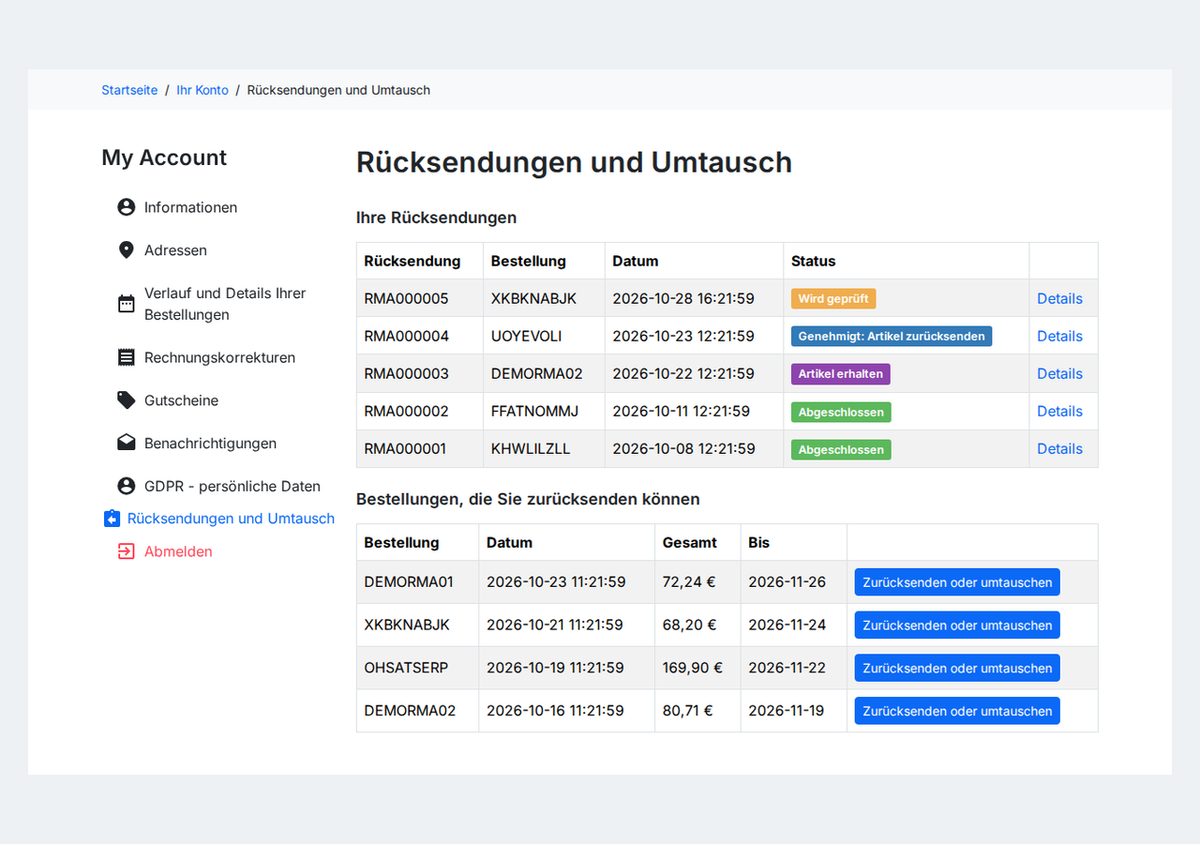Open Details for RMA000004

point(1060,336)
